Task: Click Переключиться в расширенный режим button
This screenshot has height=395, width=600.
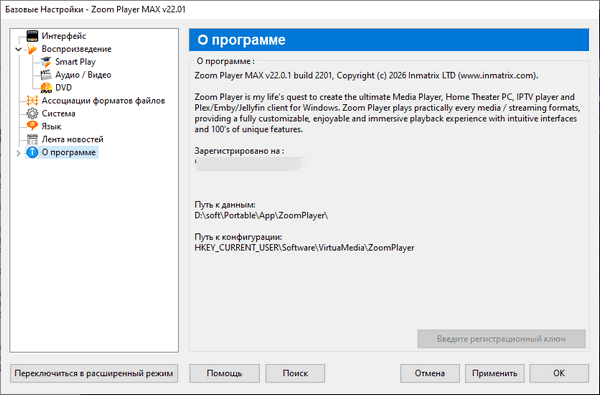Action: 94,373
